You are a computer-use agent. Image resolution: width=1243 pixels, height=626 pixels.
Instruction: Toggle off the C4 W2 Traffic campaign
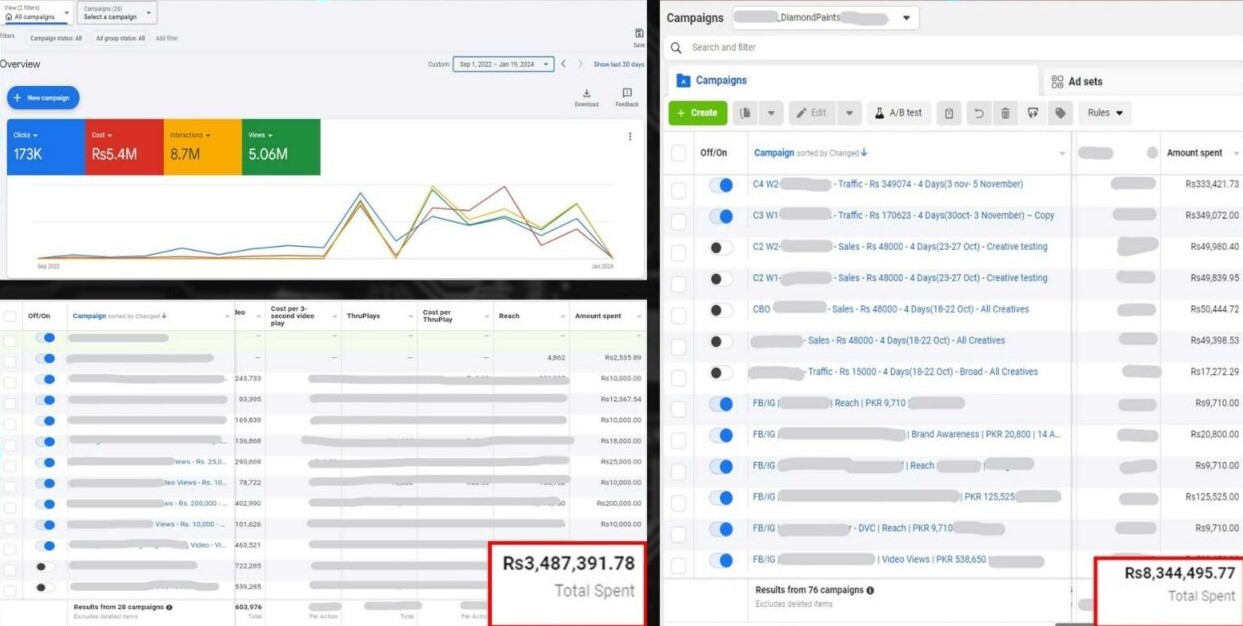(720, 185)
